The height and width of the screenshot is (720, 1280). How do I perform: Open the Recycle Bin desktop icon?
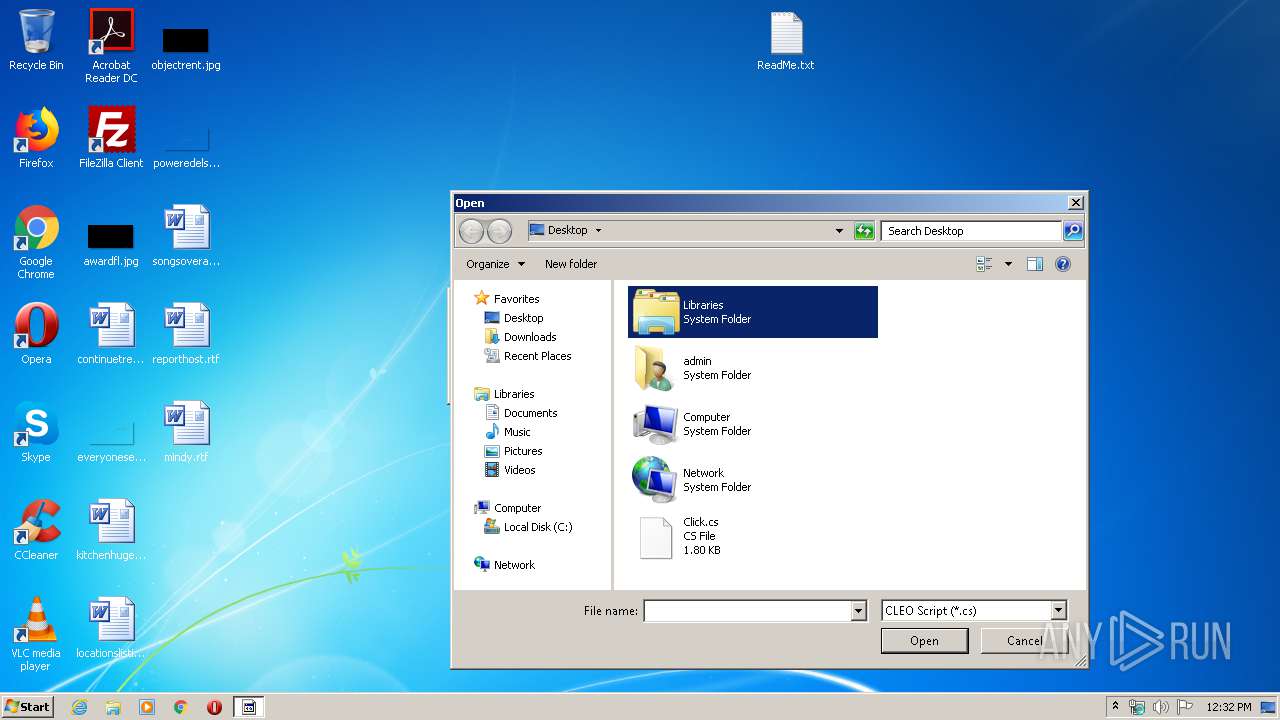coord(36,40)
